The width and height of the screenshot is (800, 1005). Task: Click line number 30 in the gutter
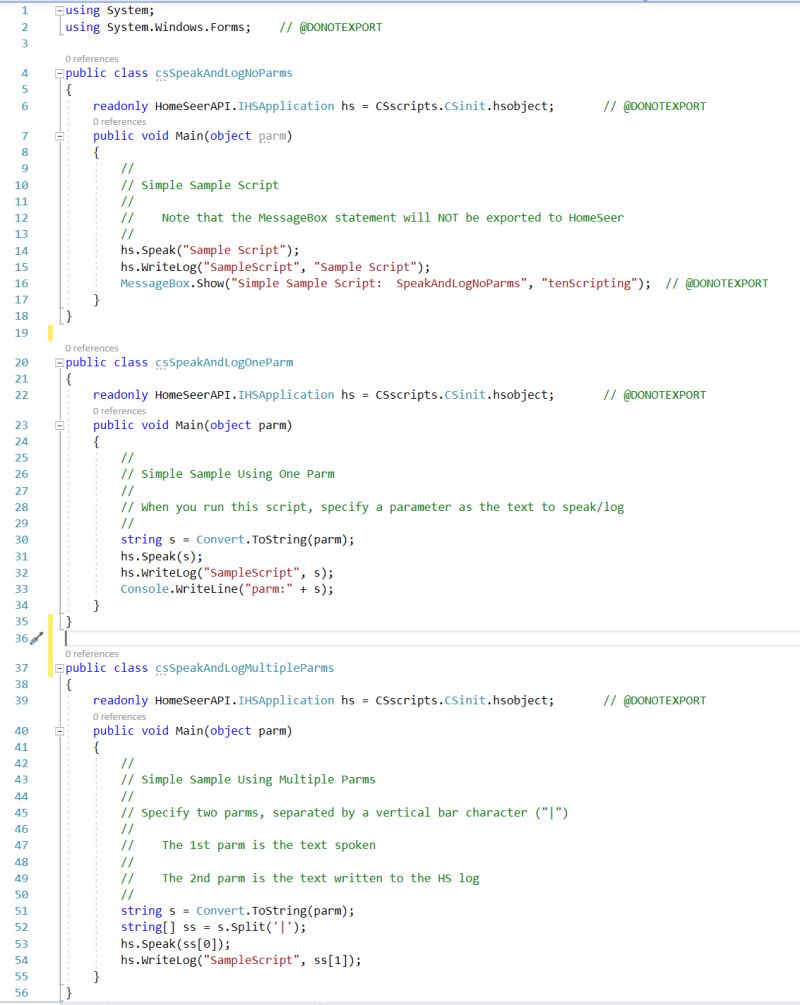pos(21,540)
